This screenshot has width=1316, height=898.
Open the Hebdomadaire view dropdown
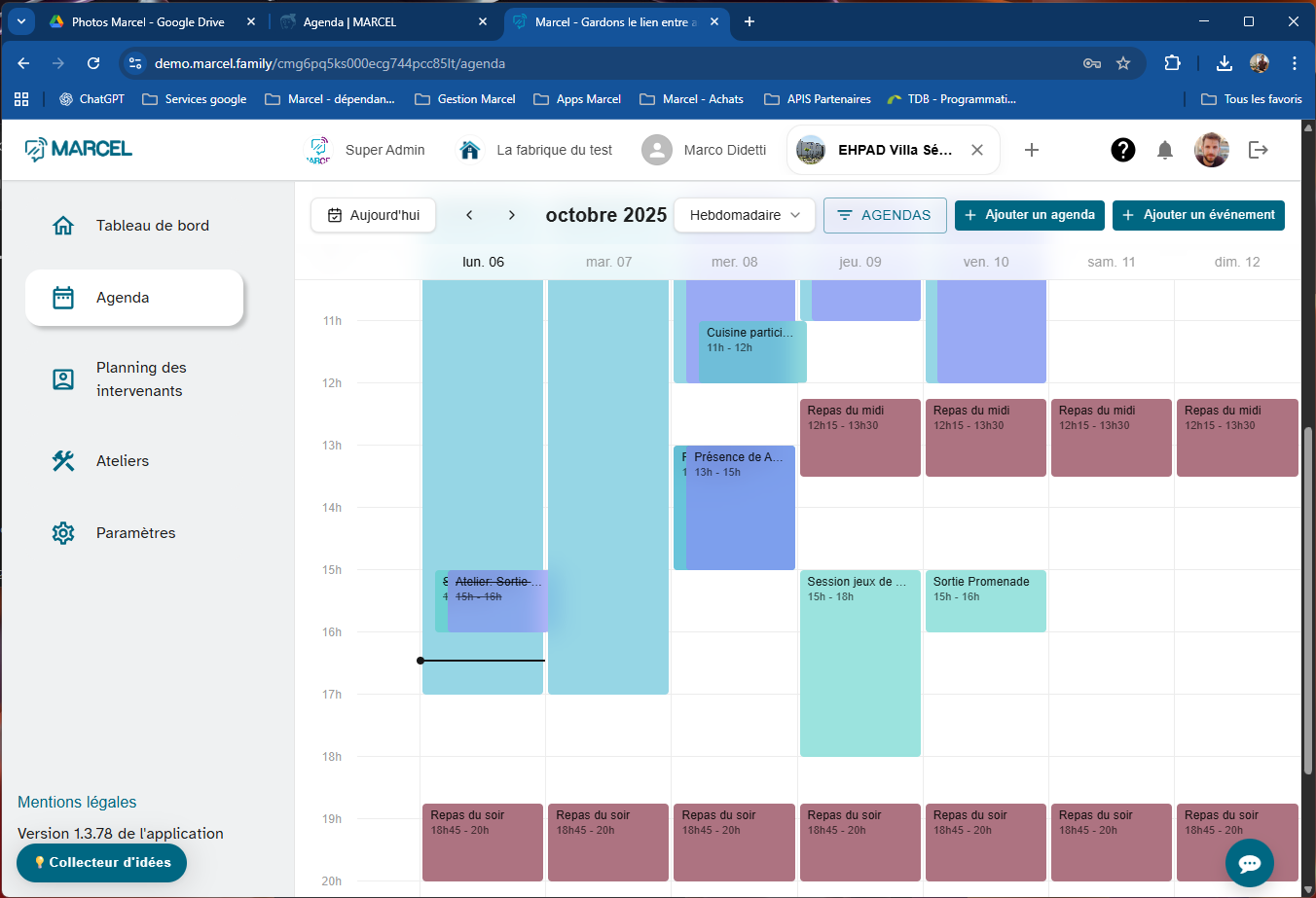coord(745,215)
